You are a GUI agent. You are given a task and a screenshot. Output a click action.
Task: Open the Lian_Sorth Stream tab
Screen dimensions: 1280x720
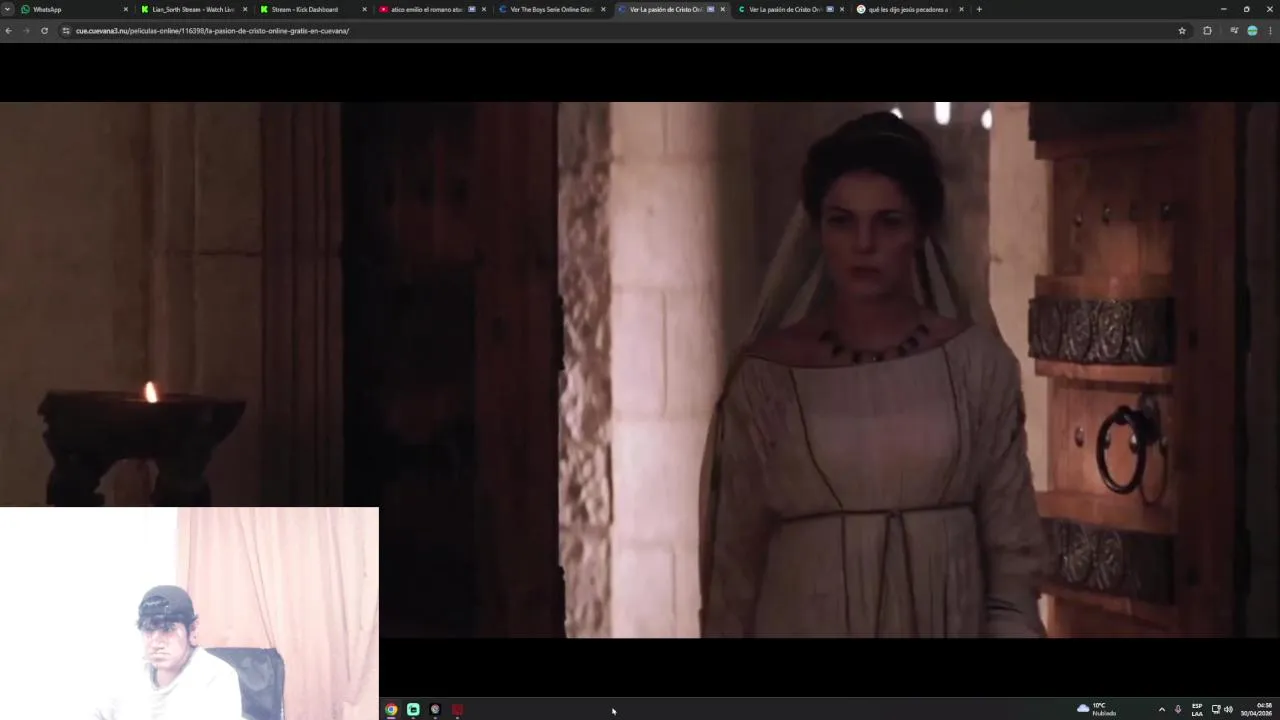tap(194, 9)
